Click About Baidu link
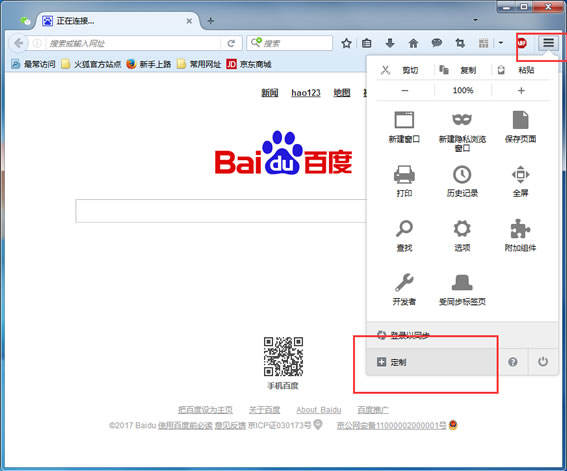 (x=319, y=410)
